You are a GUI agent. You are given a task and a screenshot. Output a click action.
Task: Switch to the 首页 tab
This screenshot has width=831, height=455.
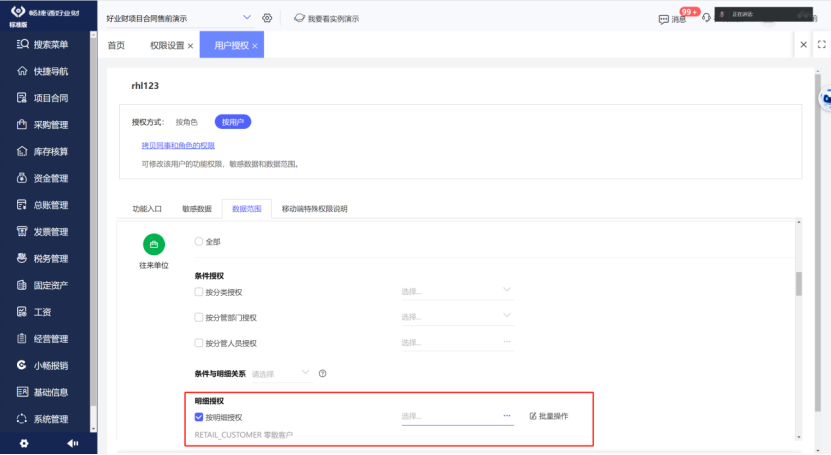pyautogui.click(x=116, y=46)
